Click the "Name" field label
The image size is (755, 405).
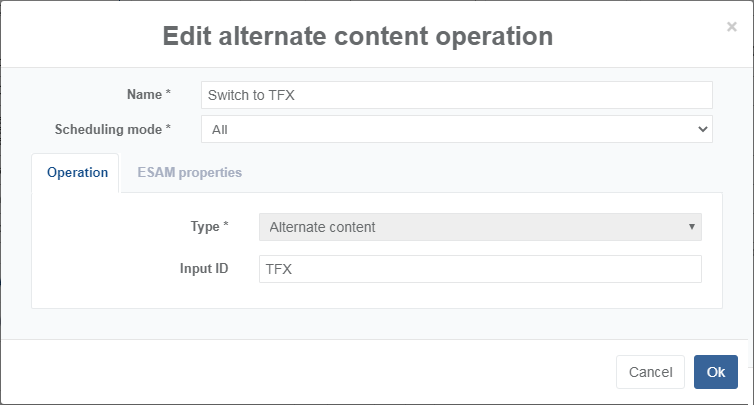pos(144,94)
